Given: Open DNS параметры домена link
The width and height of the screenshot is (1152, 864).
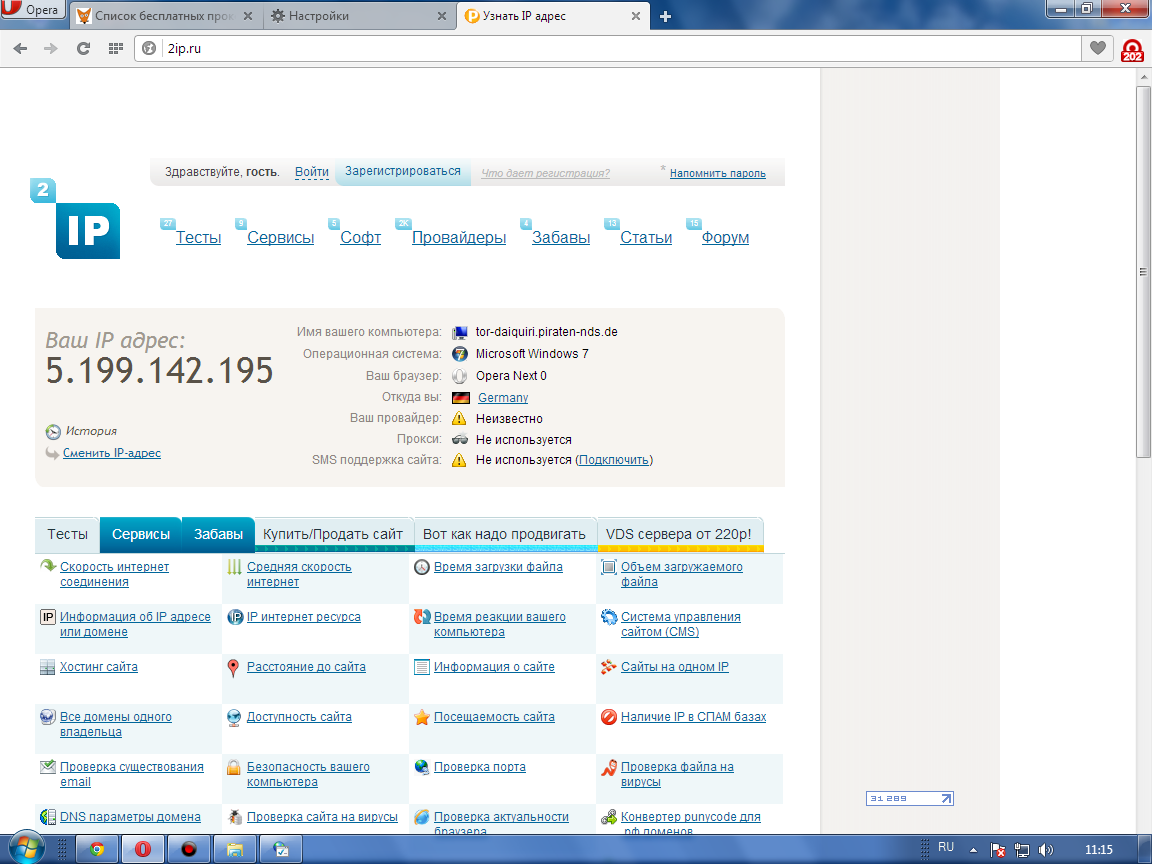Looking at the screenshot, I should 130,817.
